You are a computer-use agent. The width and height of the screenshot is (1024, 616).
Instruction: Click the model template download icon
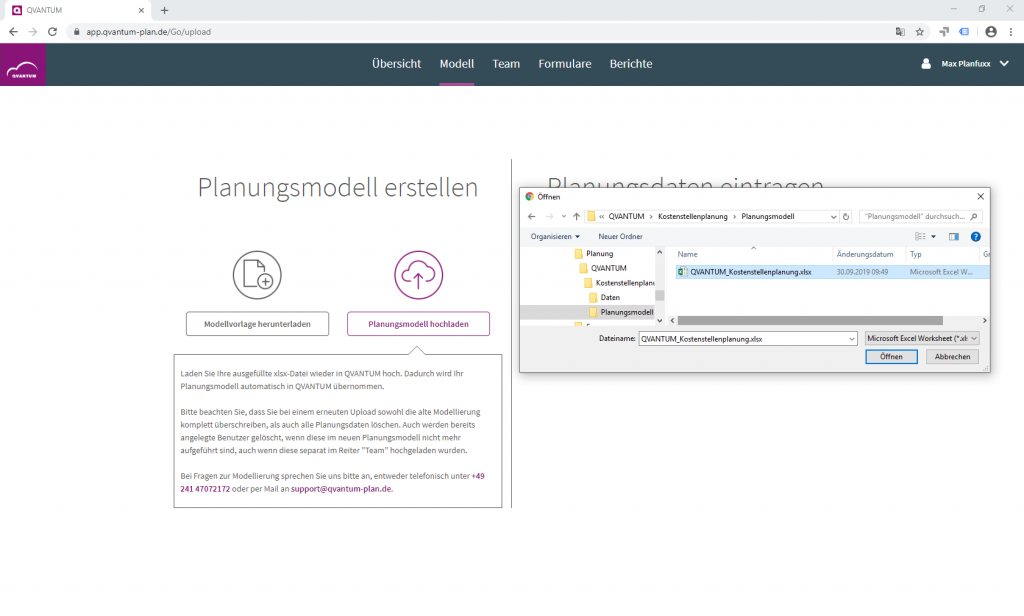tap(257, 275)
